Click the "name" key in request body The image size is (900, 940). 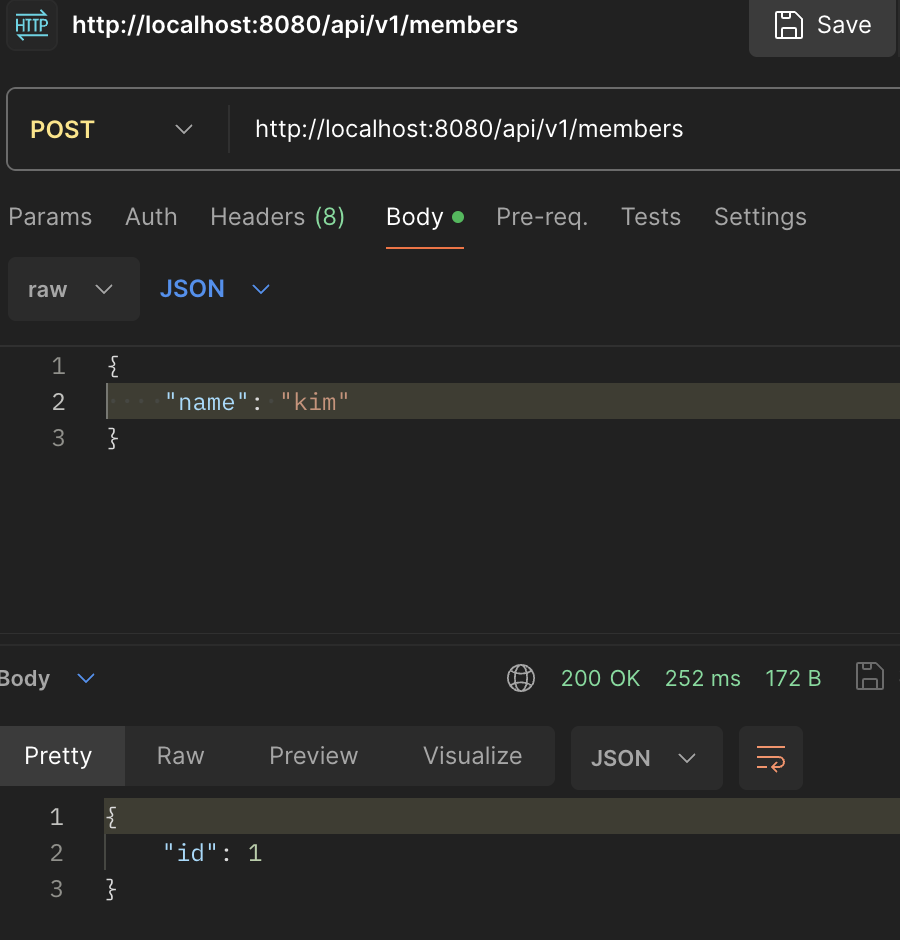206,402
